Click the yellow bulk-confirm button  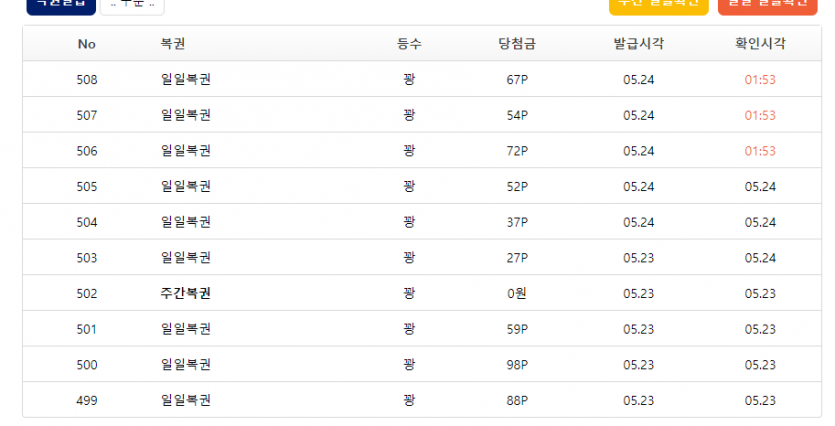[x=659, y=5]
